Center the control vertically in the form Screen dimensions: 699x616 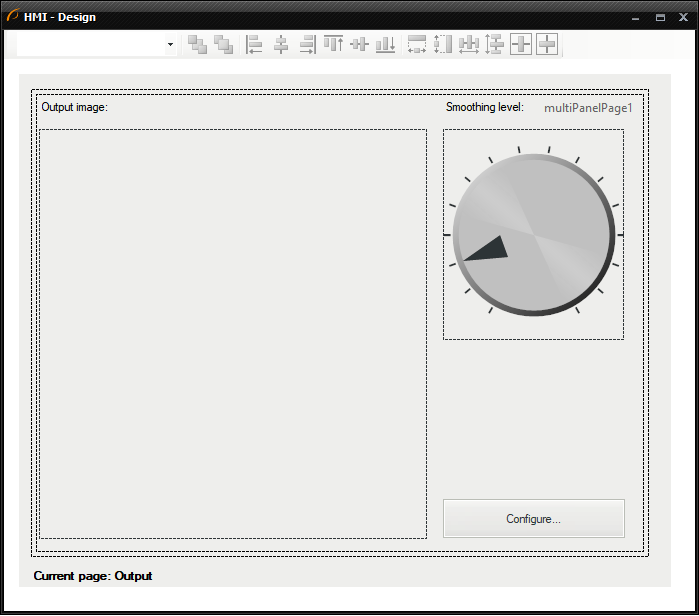click(547, 44)
